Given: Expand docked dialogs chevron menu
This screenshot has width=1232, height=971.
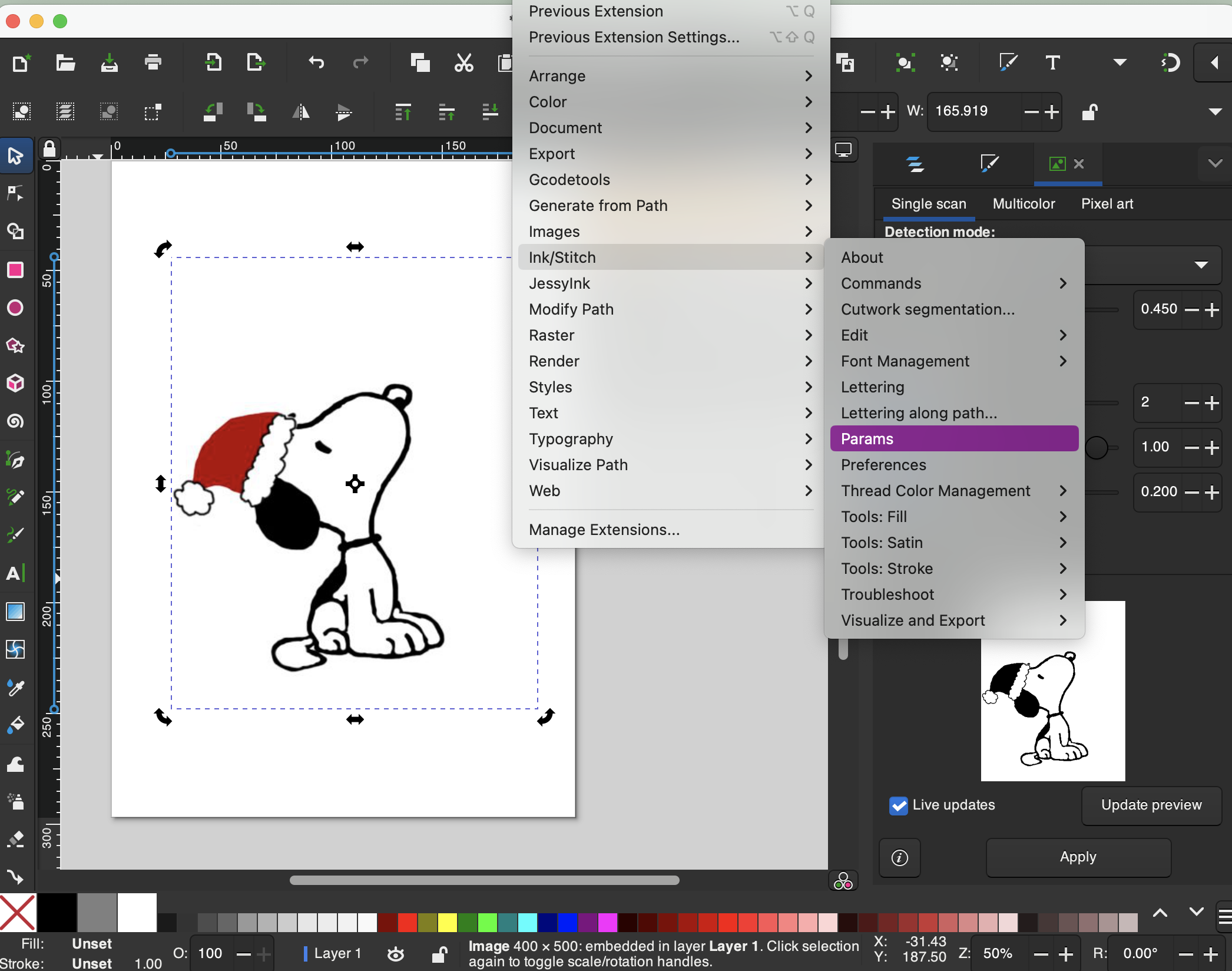Looking at the screenshot, I should (1215, 163).
